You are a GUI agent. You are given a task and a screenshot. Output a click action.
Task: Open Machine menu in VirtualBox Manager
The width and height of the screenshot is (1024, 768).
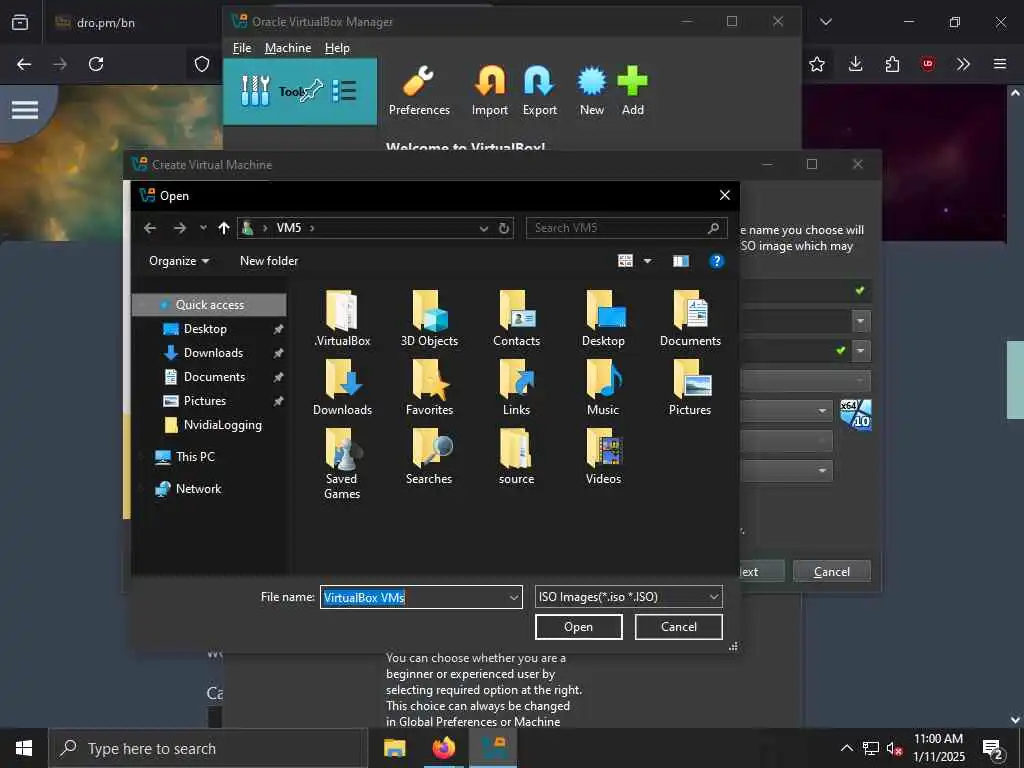(x=288, y=48)
